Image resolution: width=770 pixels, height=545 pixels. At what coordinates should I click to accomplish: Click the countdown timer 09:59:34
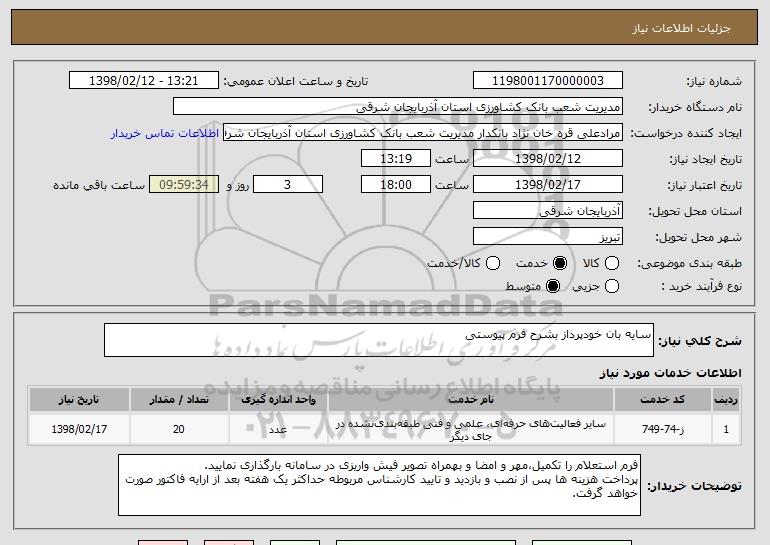(184, 184)
